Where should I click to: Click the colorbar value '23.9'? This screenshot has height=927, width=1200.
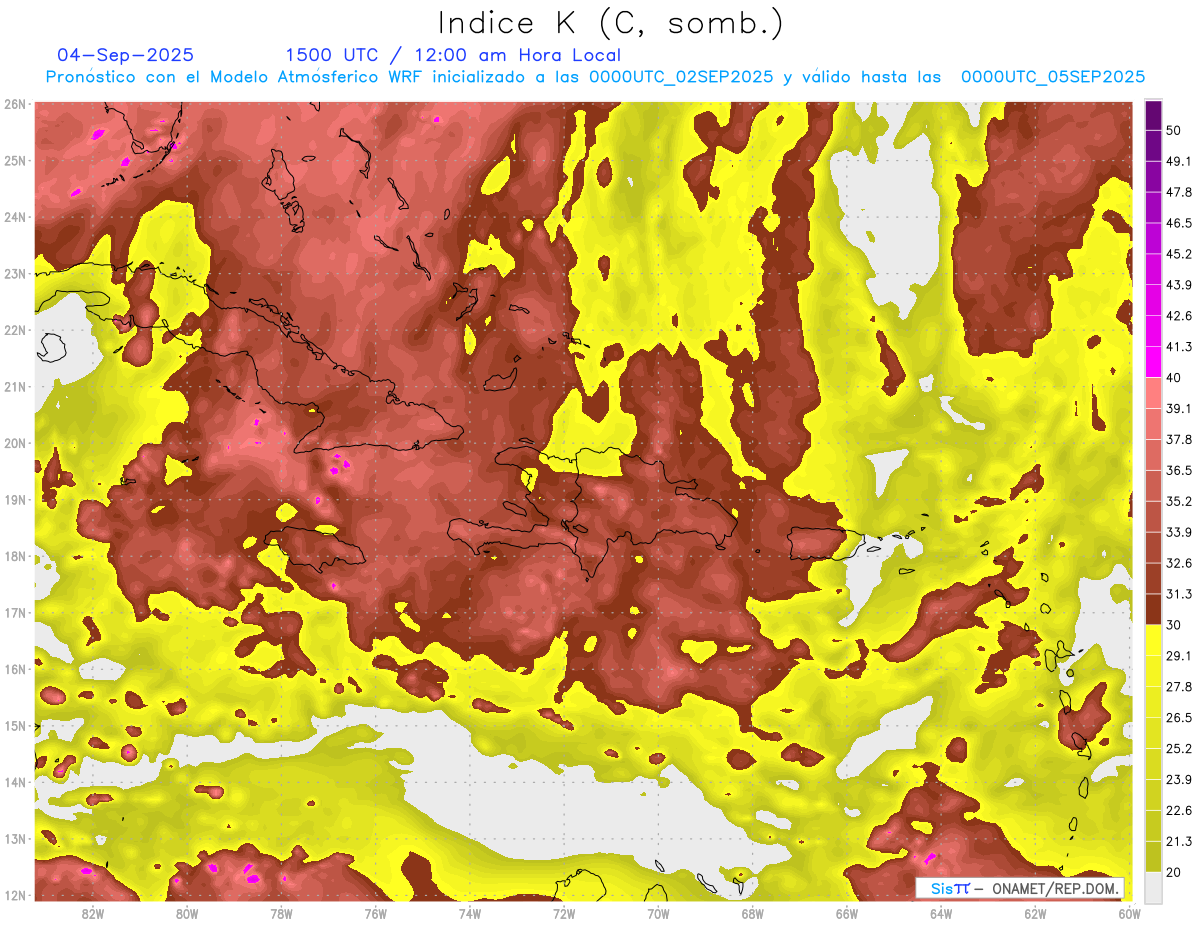click(1178, 779)
